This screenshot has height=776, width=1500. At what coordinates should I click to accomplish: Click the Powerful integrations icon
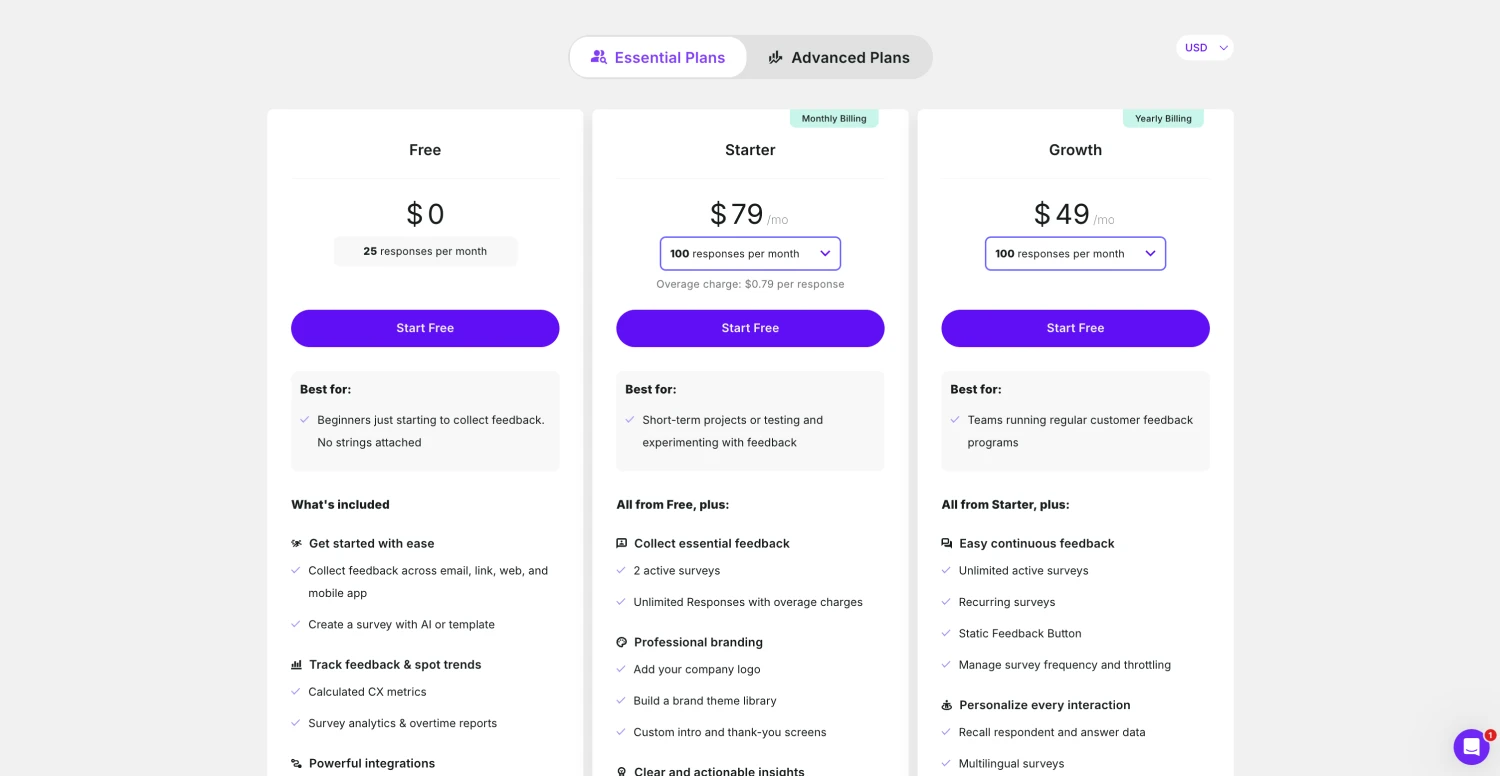[296, 764]
